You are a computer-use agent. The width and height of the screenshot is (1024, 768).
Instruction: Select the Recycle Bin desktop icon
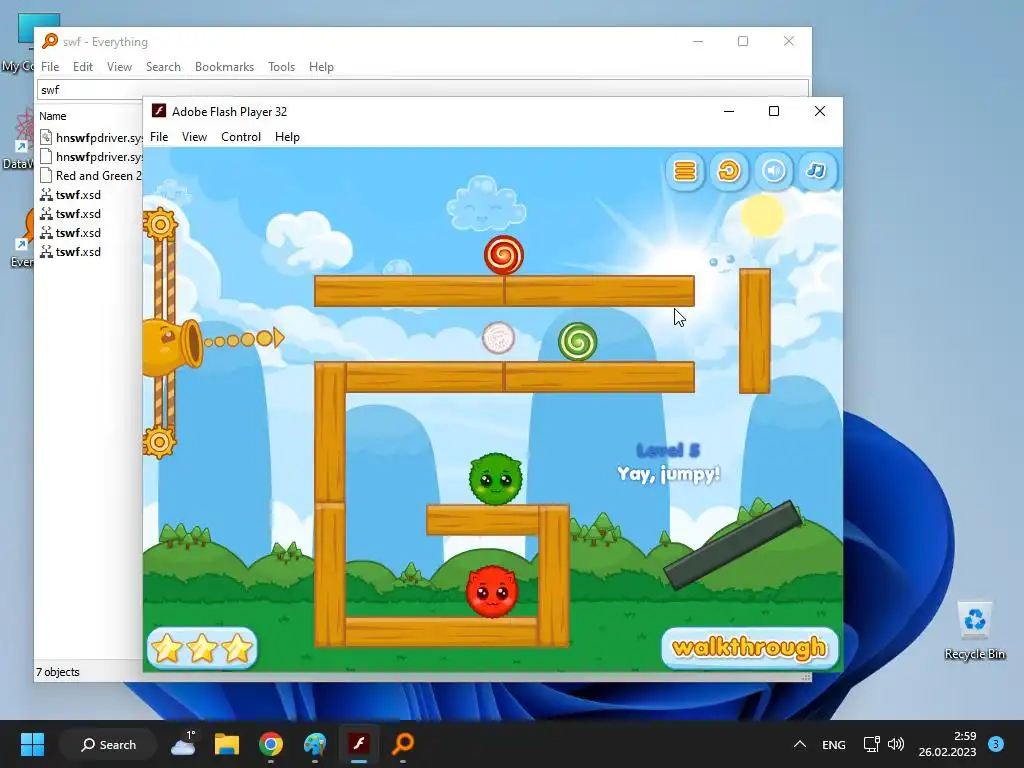tap(974, 631)
